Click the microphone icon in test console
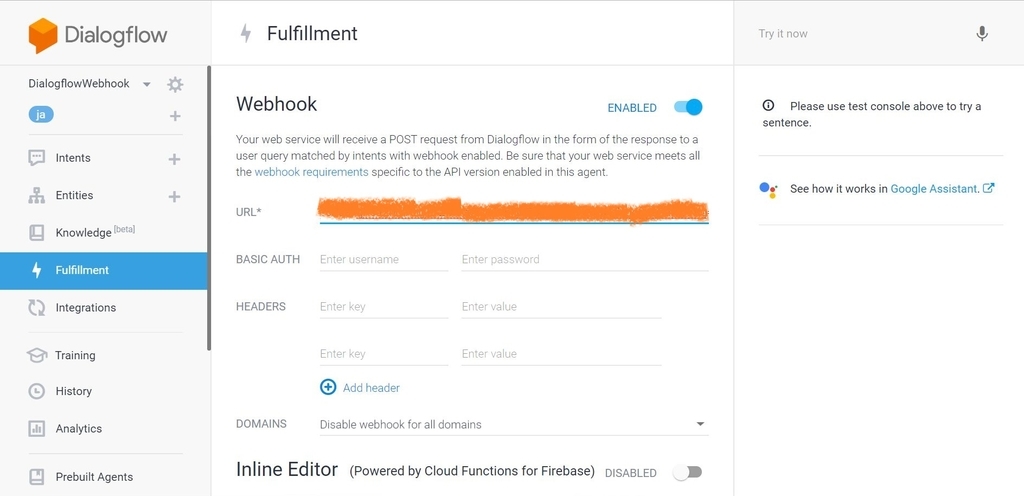The height and width of the screenshot is (496, 1024). (982, 34)
